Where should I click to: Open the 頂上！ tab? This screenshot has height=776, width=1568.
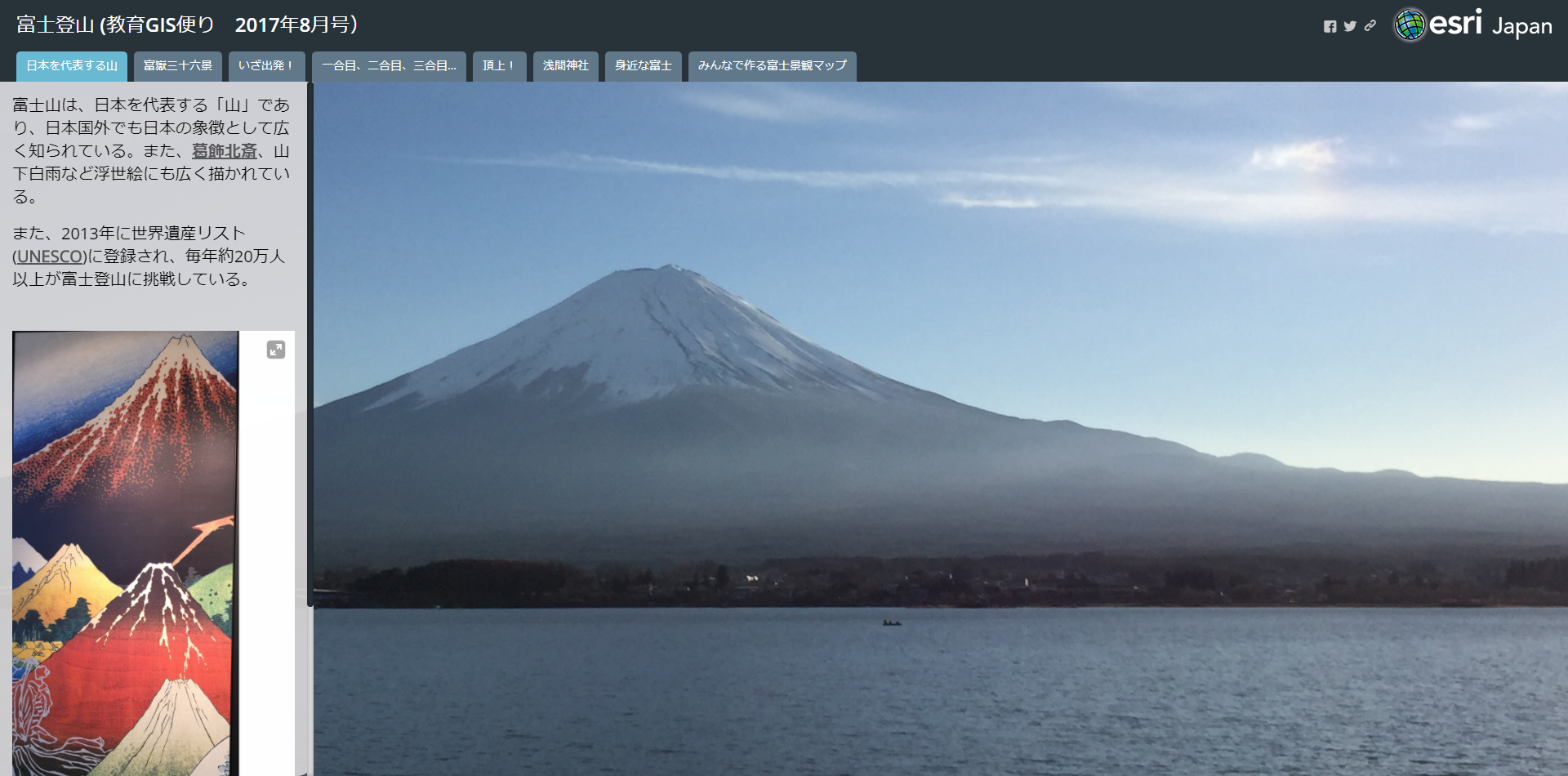499,66
